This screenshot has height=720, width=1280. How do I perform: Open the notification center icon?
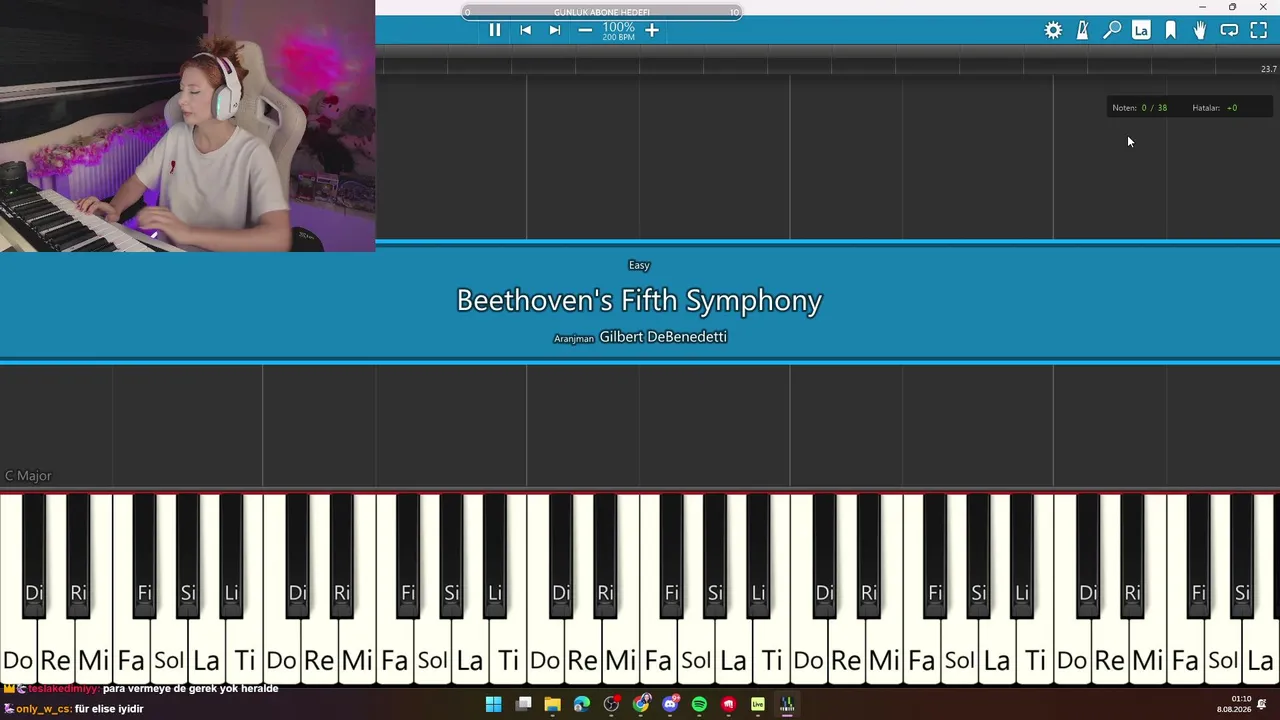tap(1263, 704)
